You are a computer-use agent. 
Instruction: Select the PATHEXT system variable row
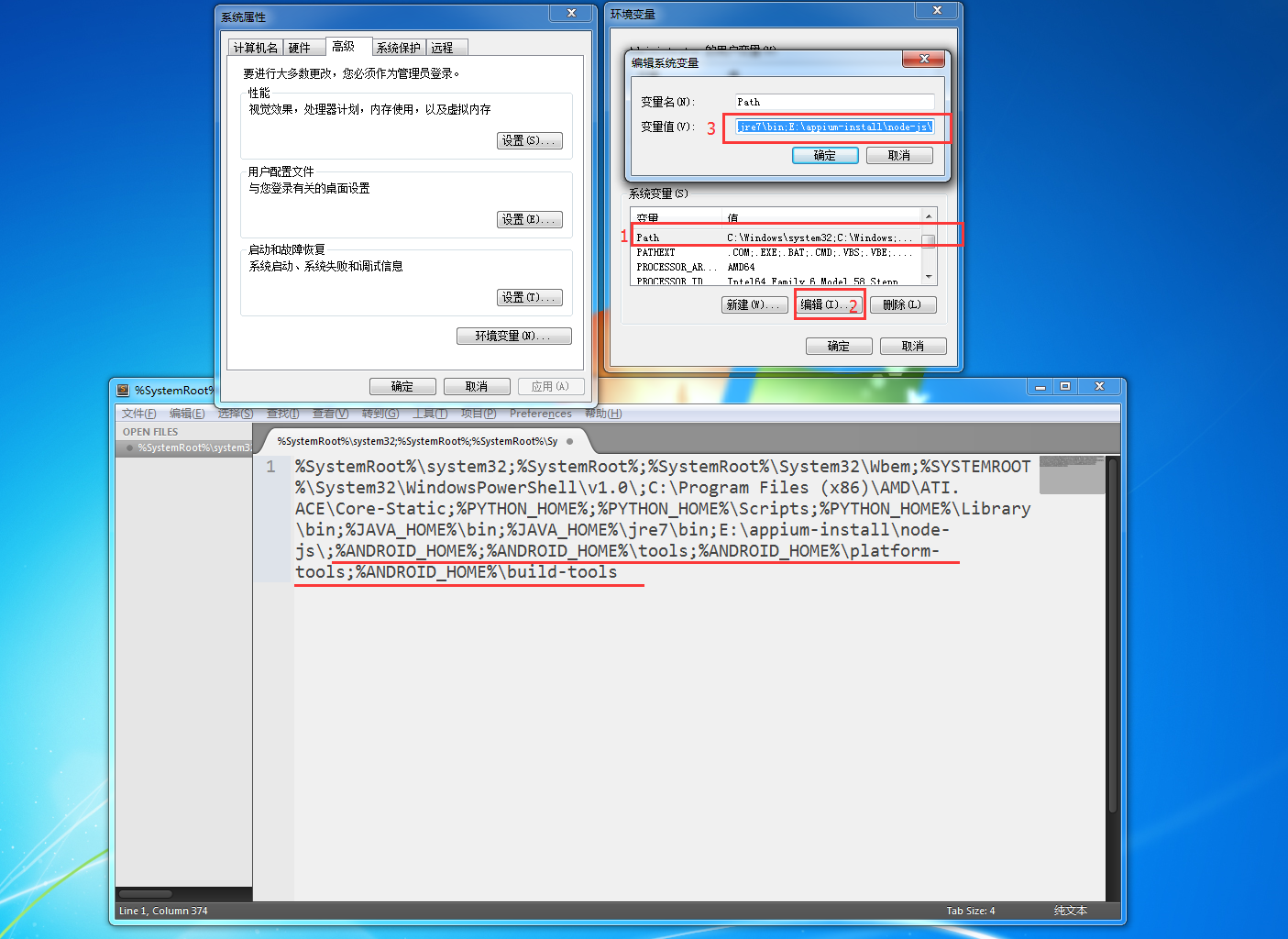point(777,252)
